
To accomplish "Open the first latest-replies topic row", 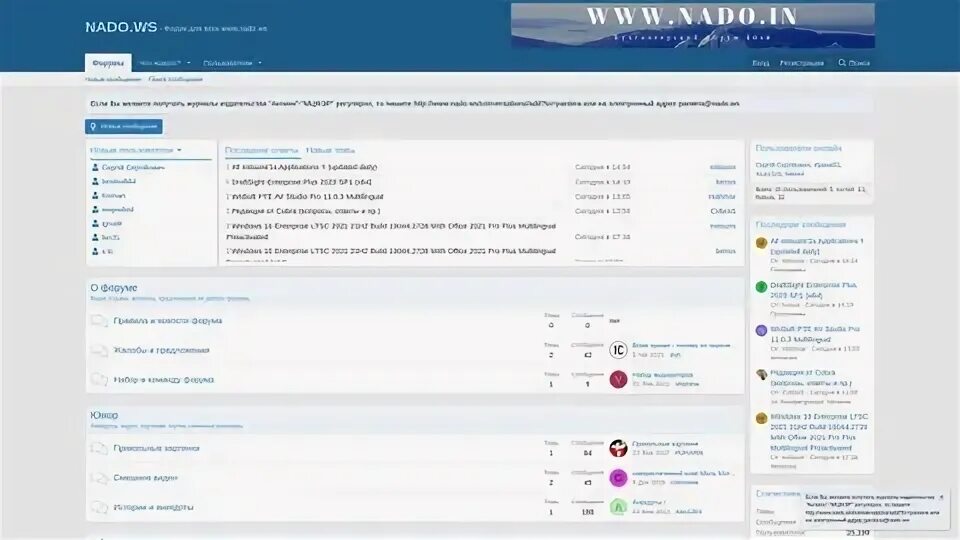I will coord(304,167).
